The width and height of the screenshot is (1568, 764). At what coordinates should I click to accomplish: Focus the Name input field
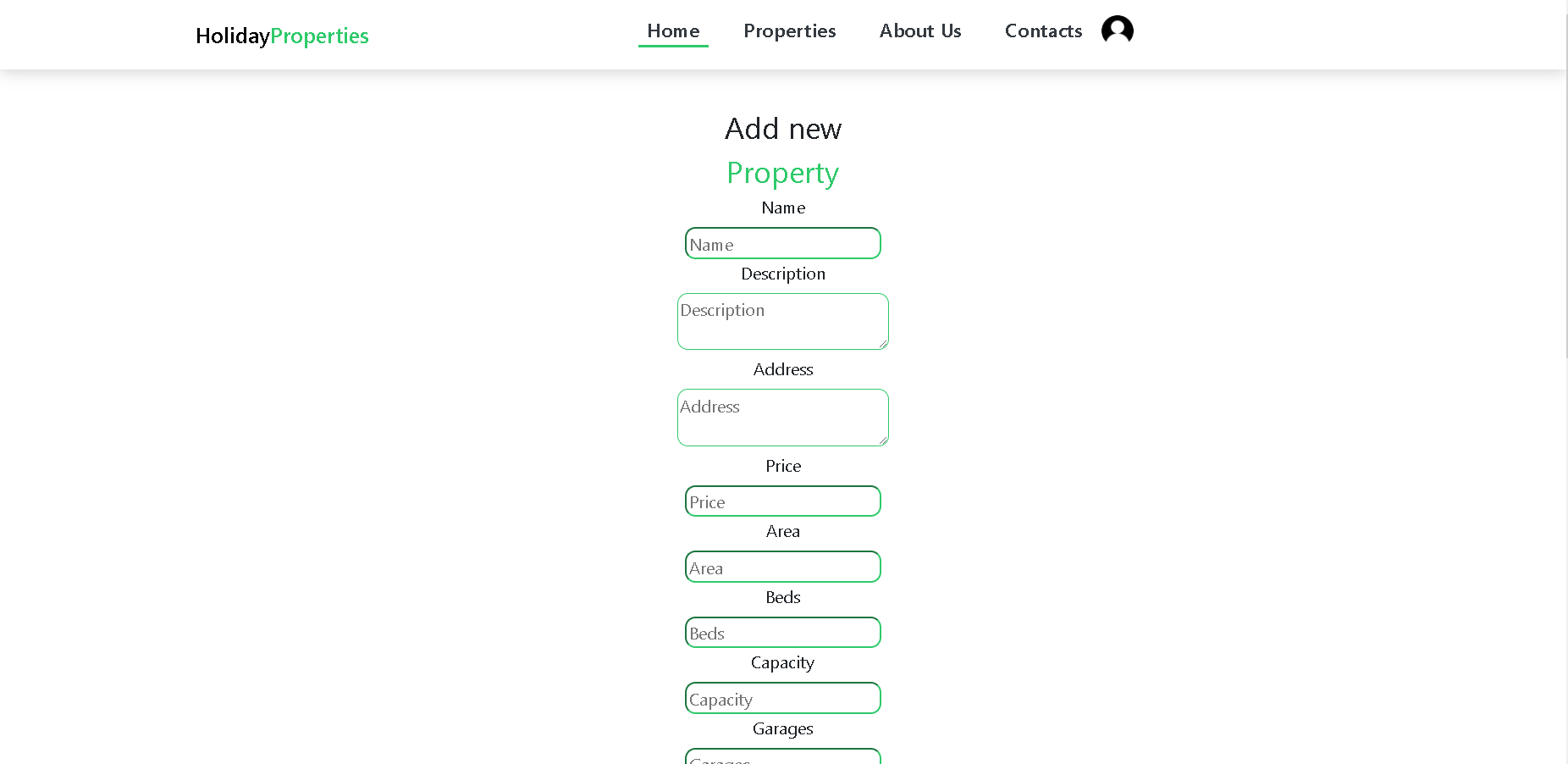point(782,243)
